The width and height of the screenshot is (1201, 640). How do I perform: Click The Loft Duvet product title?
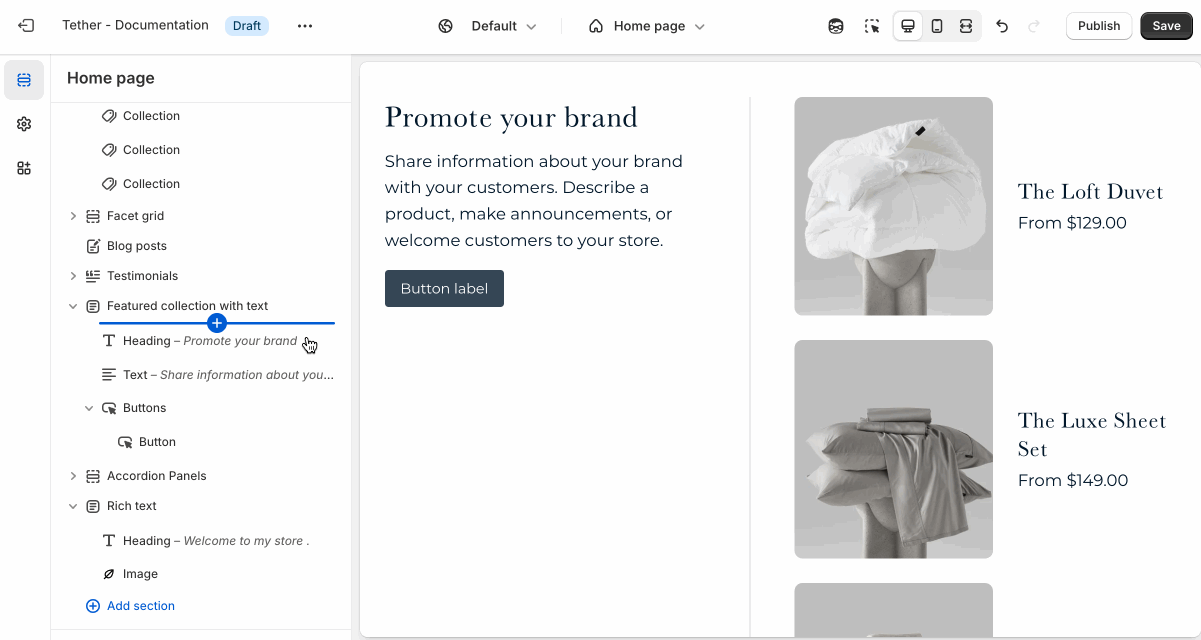[1090, 192]
